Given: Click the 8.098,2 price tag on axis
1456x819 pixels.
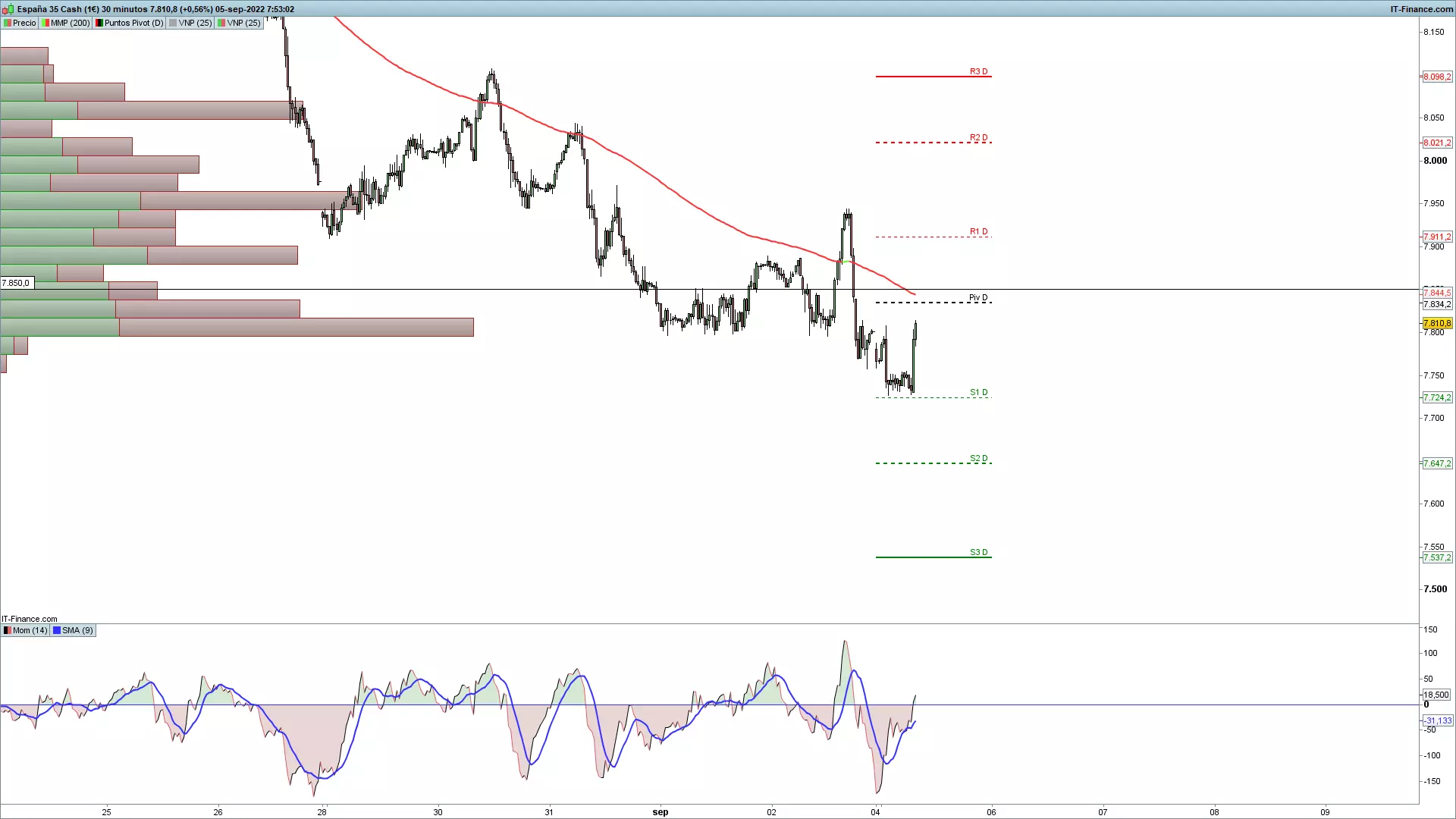Looking at the screenshot, I should coord(1437,77).
